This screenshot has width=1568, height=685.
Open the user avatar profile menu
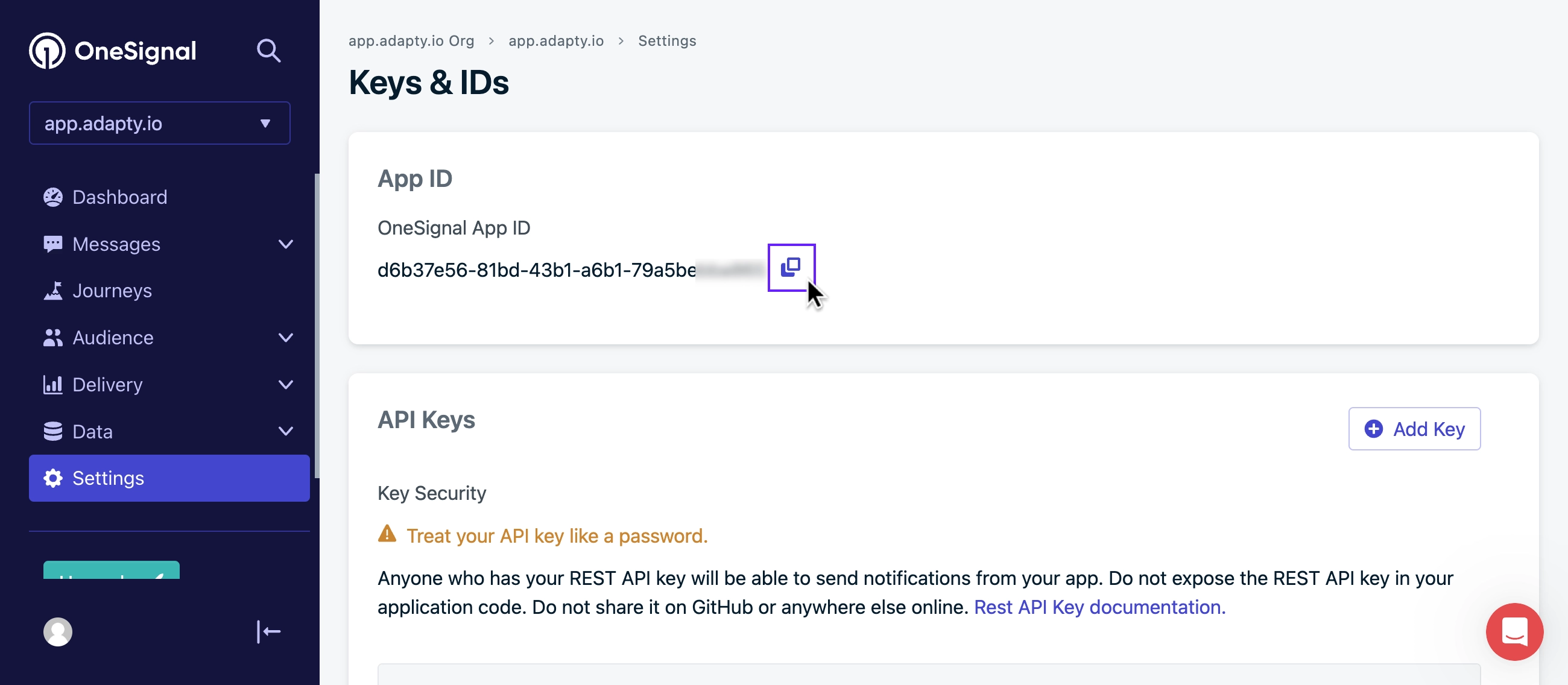[x=58, y=631]
